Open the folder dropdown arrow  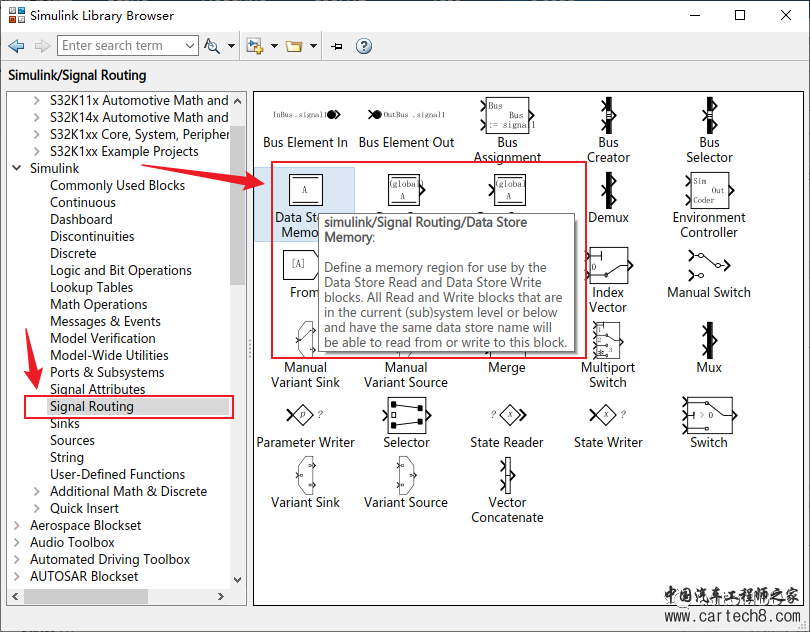pos(313,46)
